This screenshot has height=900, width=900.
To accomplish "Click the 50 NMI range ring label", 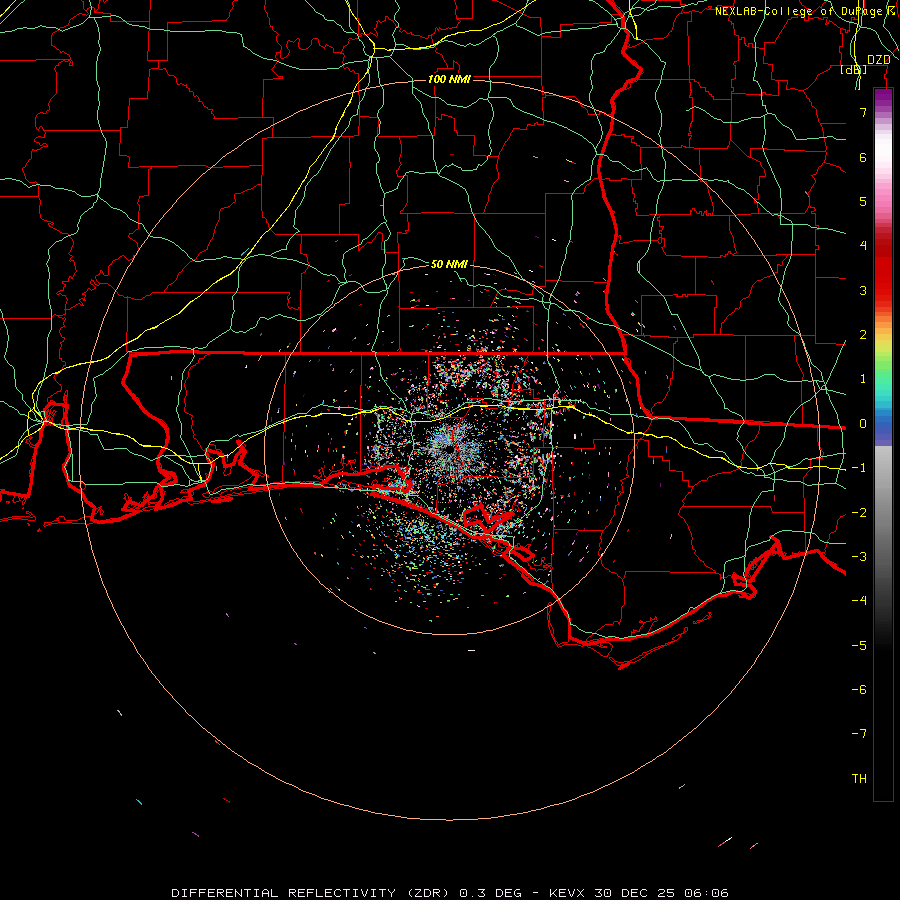I will [449, 264].
